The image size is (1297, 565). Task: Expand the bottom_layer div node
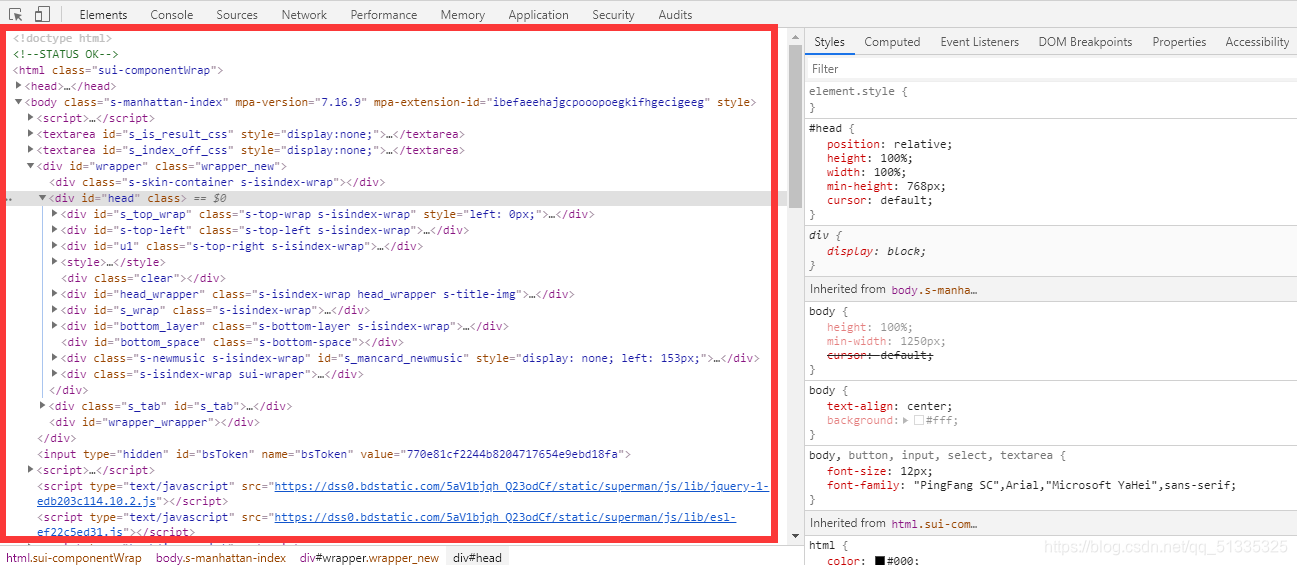tap(55, 326)
